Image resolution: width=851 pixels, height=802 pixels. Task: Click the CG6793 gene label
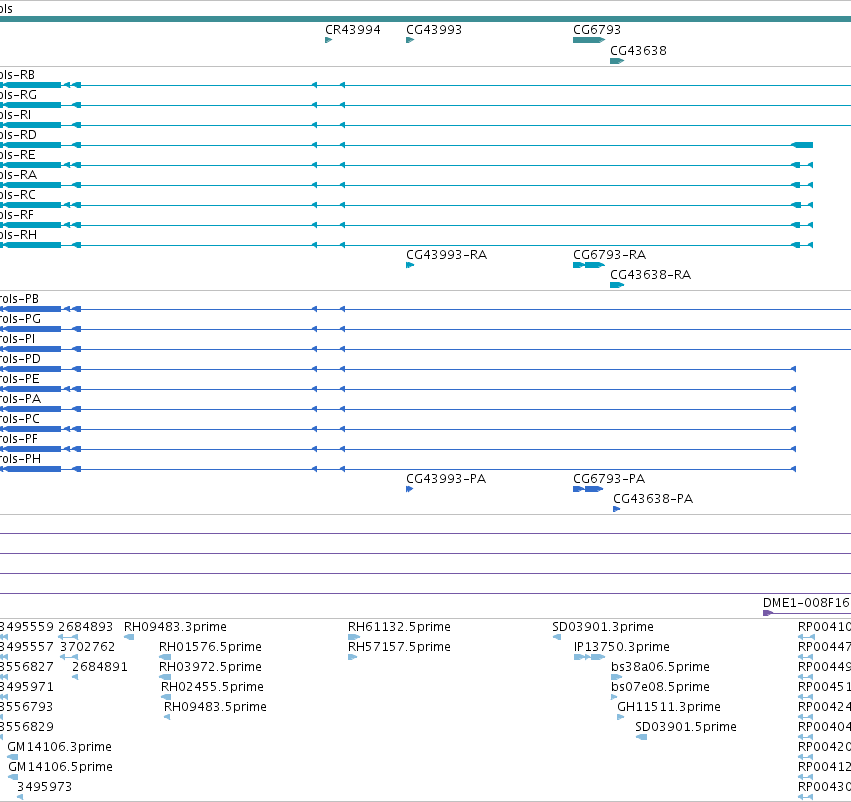597,30
